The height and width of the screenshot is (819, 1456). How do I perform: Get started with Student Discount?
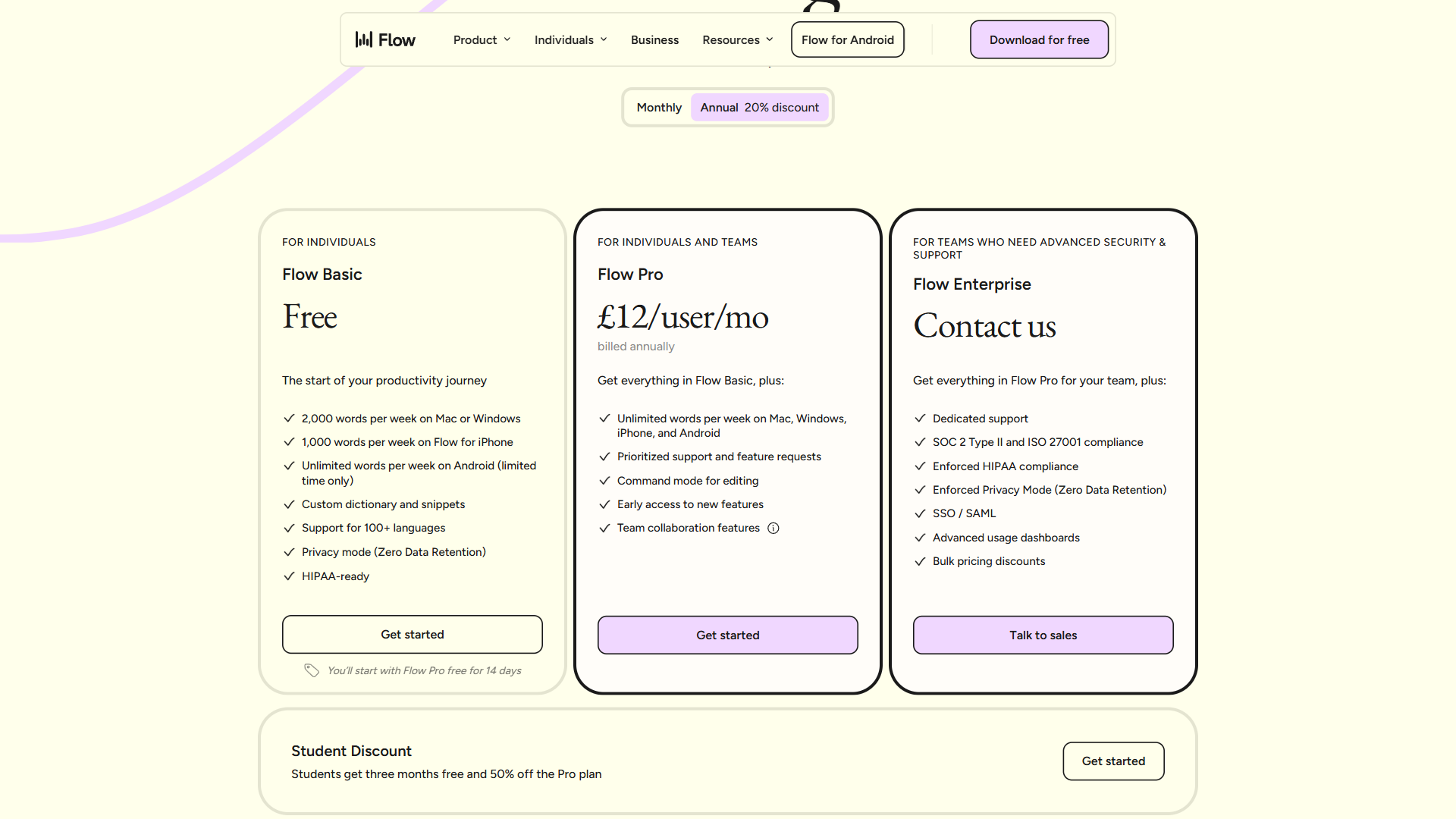1113,761
